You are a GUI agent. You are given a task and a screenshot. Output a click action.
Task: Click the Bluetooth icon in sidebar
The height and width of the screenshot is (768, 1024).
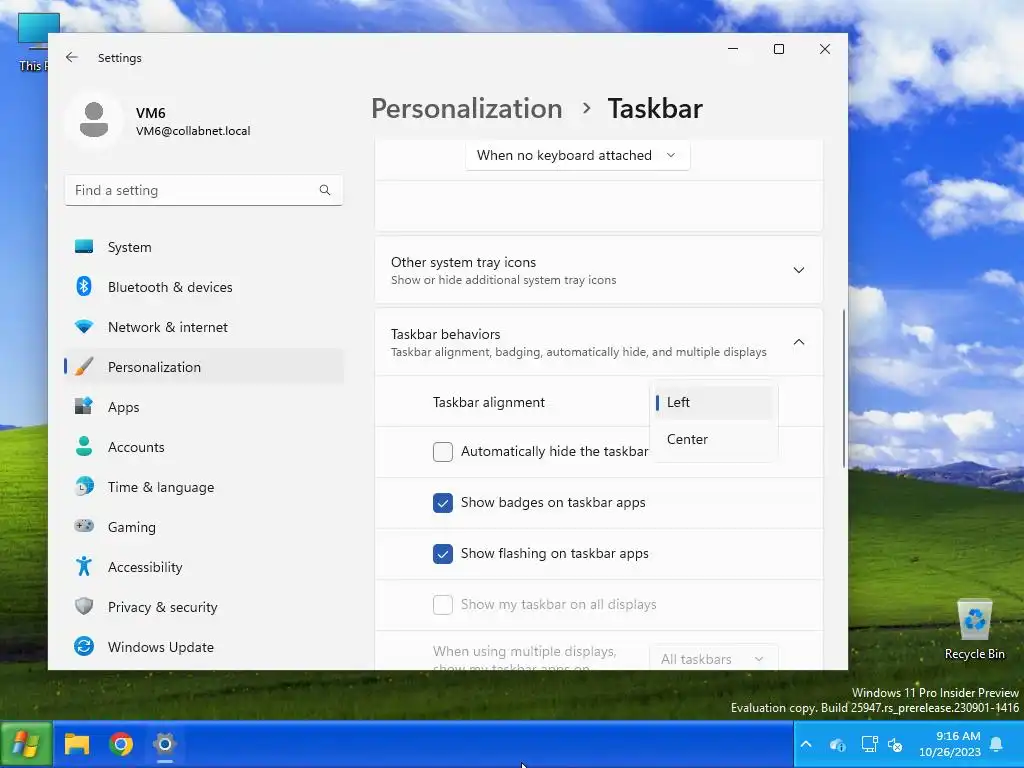point(84,287)
